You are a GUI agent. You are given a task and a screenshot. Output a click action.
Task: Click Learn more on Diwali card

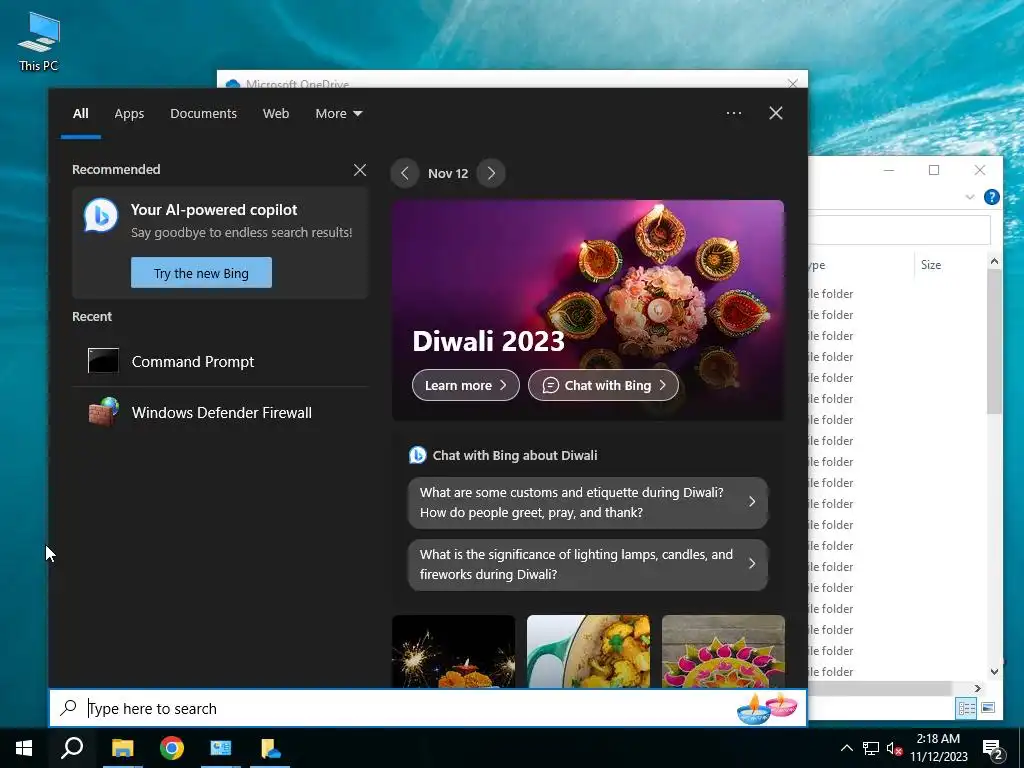coord(466,385)
